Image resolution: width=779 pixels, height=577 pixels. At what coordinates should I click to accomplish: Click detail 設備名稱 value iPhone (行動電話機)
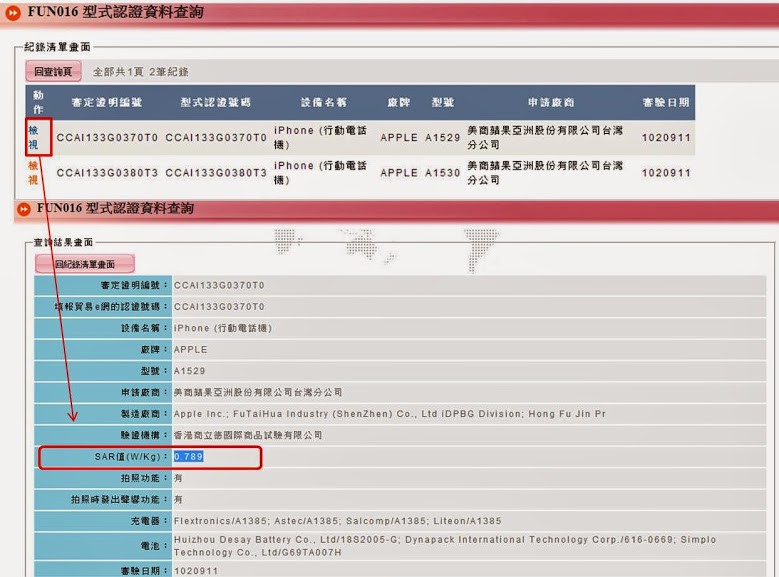click(223, 328)
